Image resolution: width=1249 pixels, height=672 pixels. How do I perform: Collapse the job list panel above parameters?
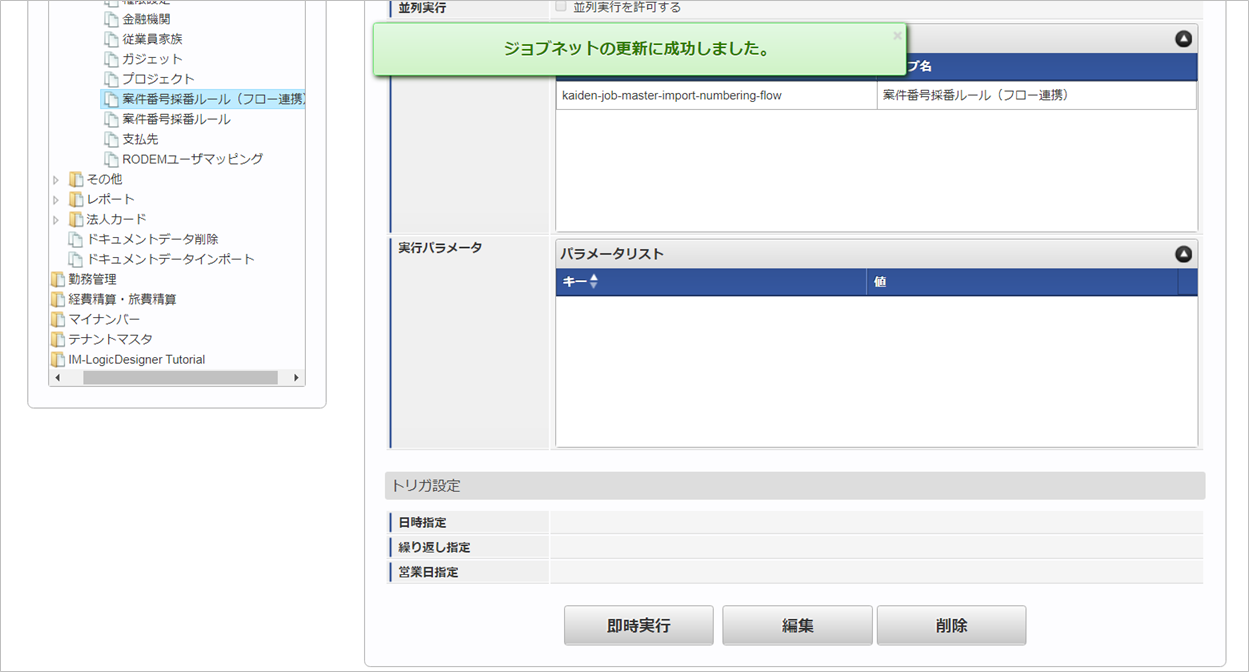point(1183,39)
